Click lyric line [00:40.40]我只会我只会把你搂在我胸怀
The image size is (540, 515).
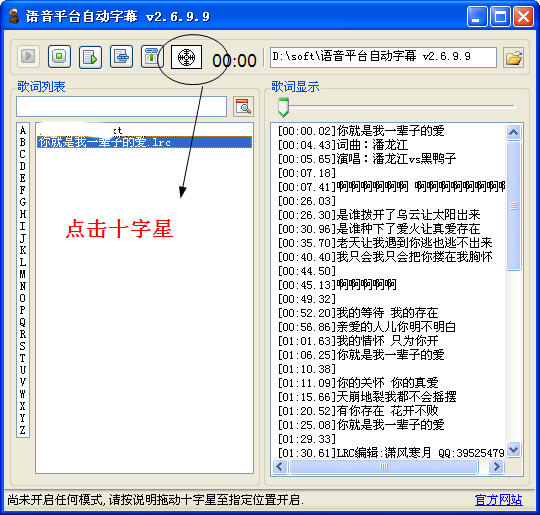[385, 257]
